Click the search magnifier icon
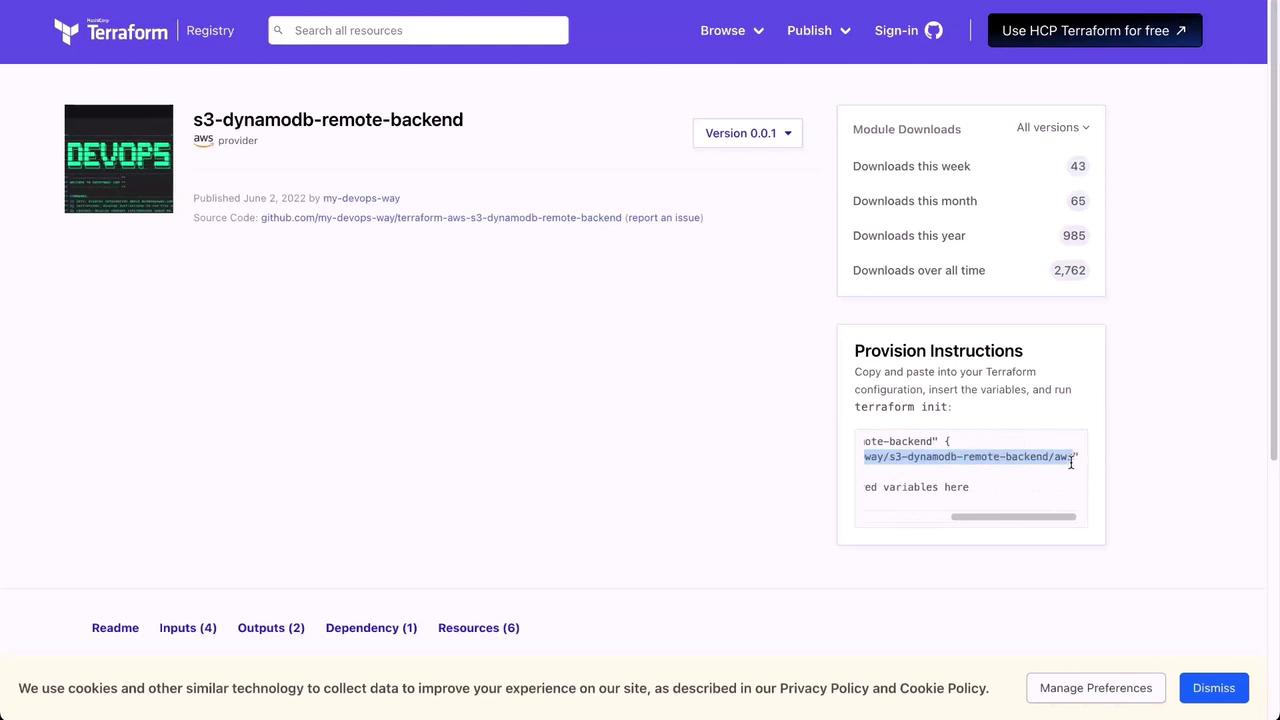This screenshot has width=1280, height=720. (x=278, y=30)
